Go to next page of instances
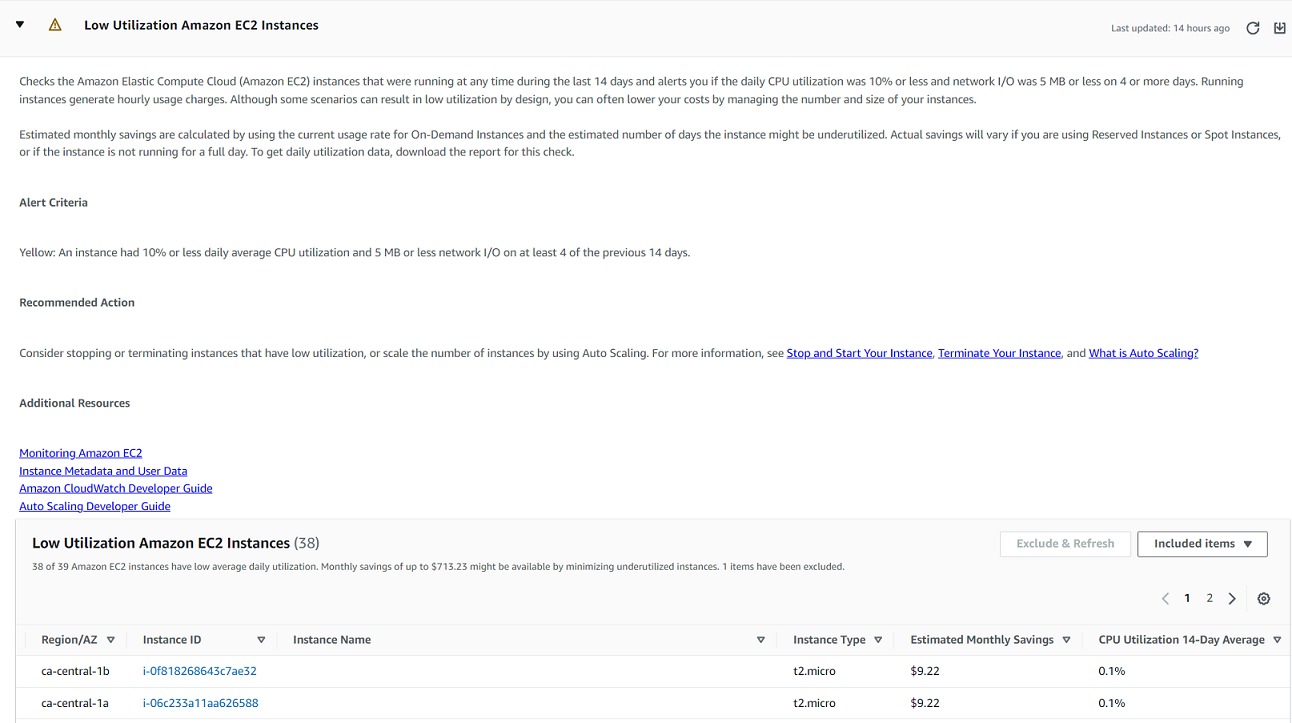This screenshot has width=1292, height=723. [x=1232, y=598]
